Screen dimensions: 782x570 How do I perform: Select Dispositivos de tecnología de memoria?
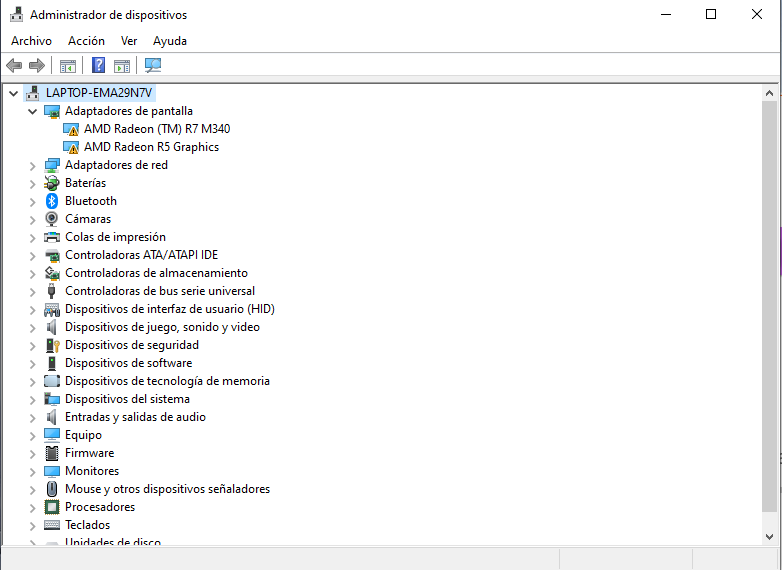click(x=168, y=381)
